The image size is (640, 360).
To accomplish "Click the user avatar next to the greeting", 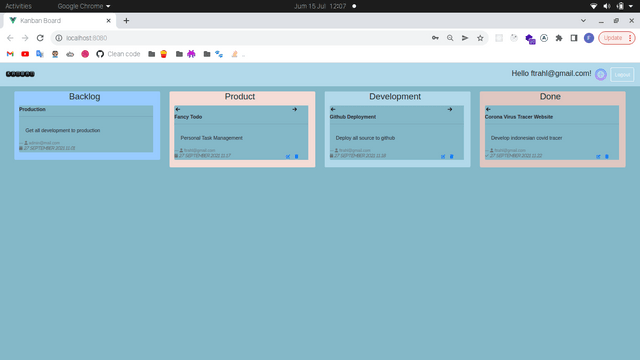I will [x=600, y=74].
